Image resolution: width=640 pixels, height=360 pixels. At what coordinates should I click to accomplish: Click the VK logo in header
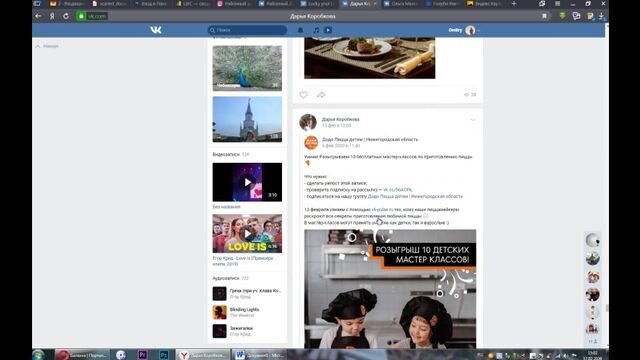[156, 30]
